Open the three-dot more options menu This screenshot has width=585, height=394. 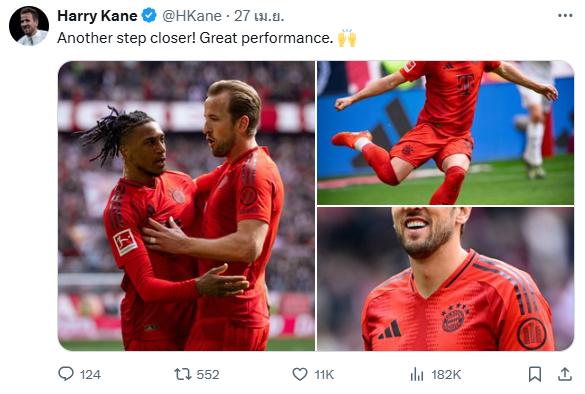point(565,16)
